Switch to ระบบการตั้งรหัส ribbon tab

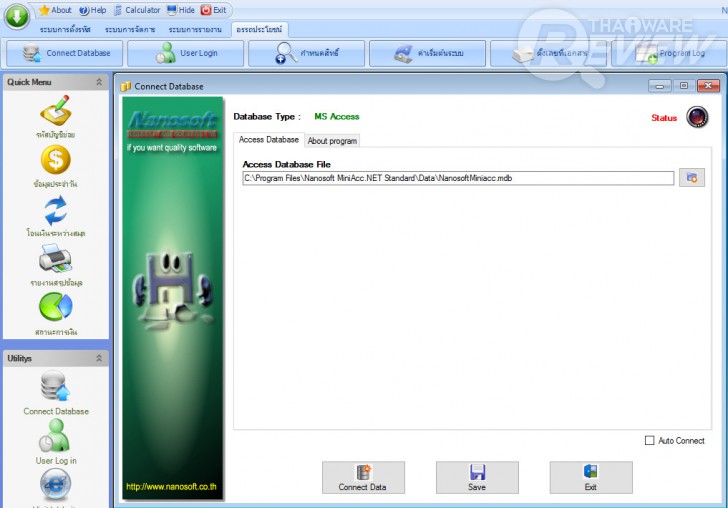(x=65, y=29)
